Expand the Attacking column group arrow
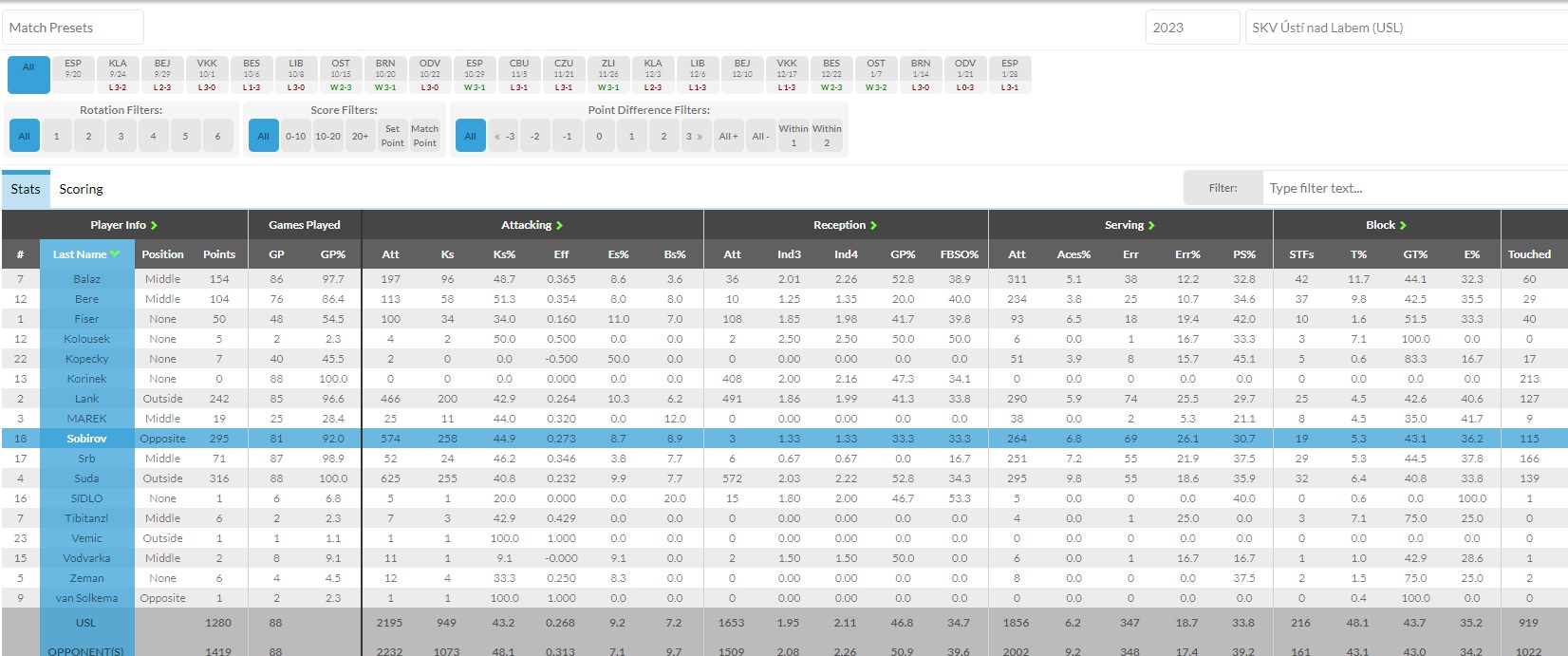This screenshot has width=1568, height=656. (559, 226)
